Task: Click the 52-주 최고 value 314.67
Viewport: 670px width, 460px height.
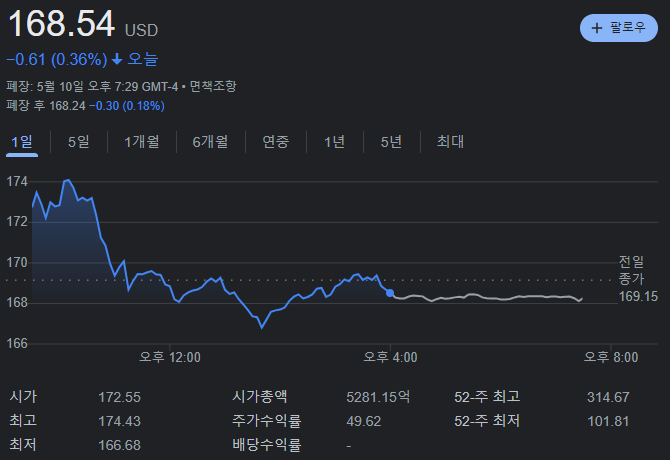Action: click(608, 397)
